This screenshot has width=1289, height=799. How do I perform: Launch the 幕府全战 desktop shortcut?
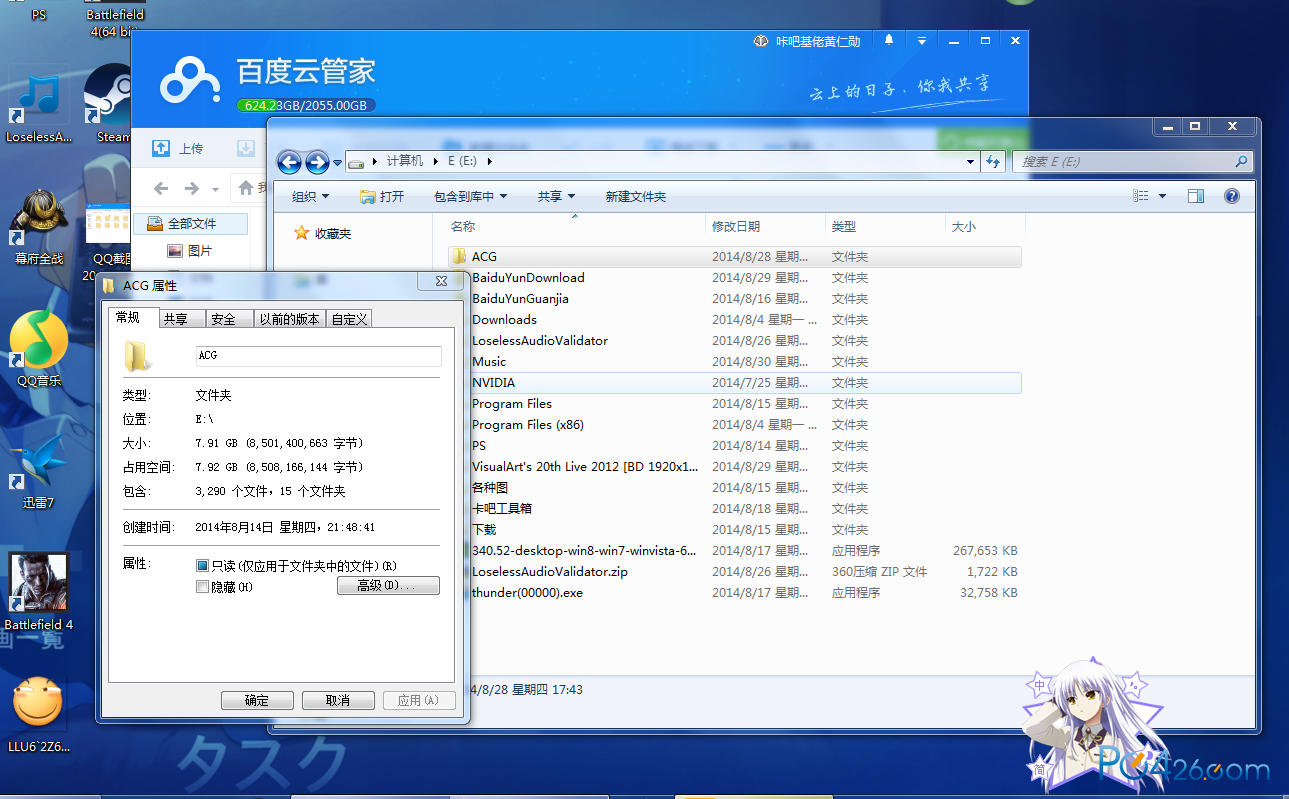click(x=39, y=228)
